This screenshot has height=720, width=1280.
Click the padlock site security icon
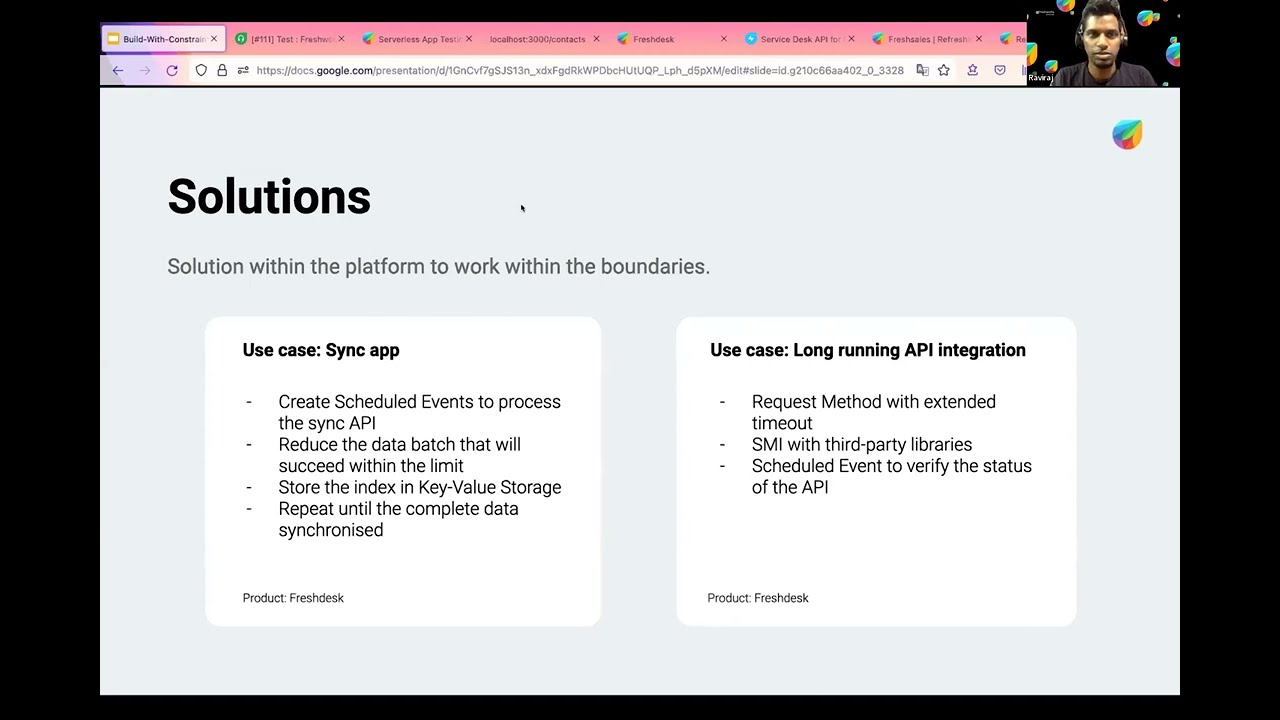tap(222, 70)
